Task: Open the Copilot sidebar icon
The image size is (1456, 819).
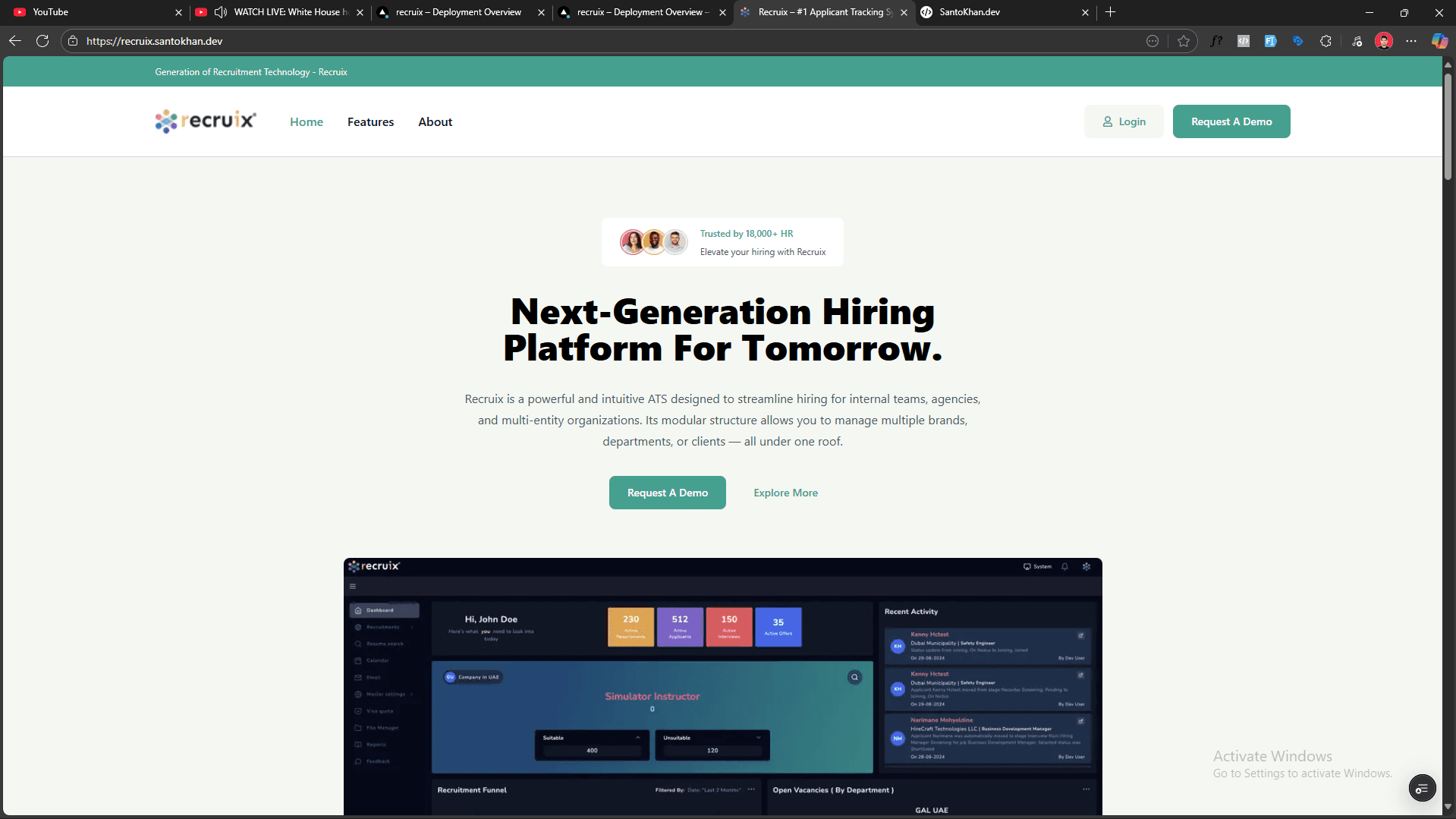Action: click(x=1439, y=41)
